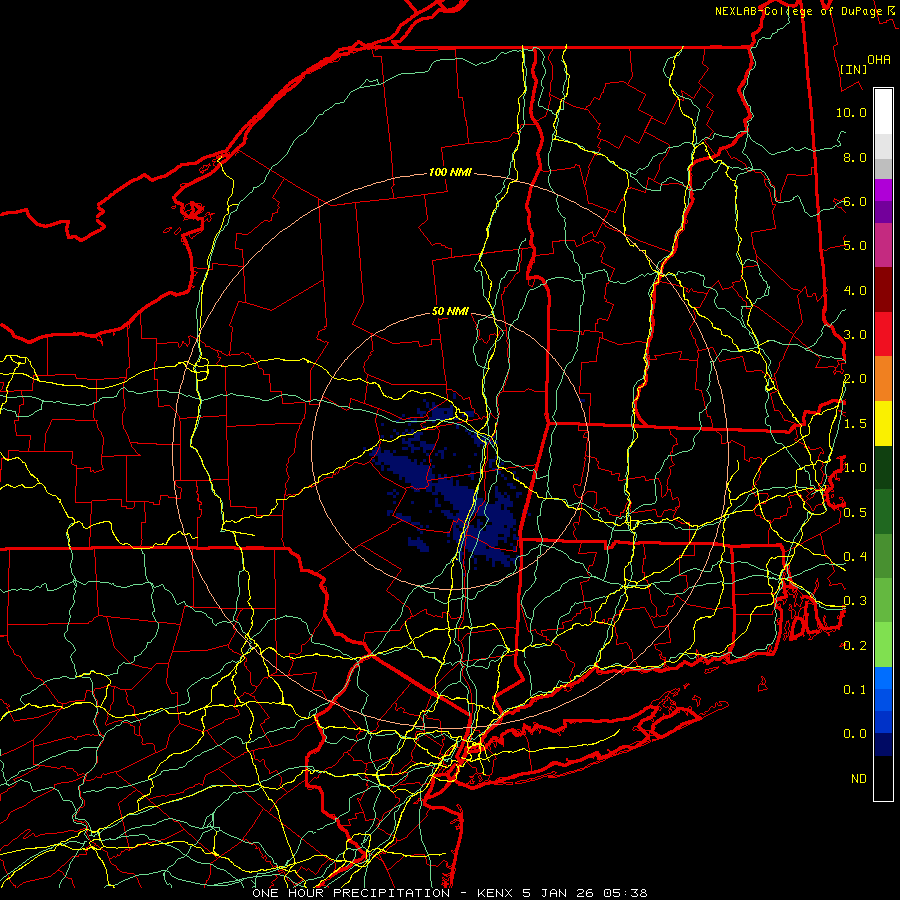Pick the orange legend swatch
900x900 pixels.
click(883, 378)
